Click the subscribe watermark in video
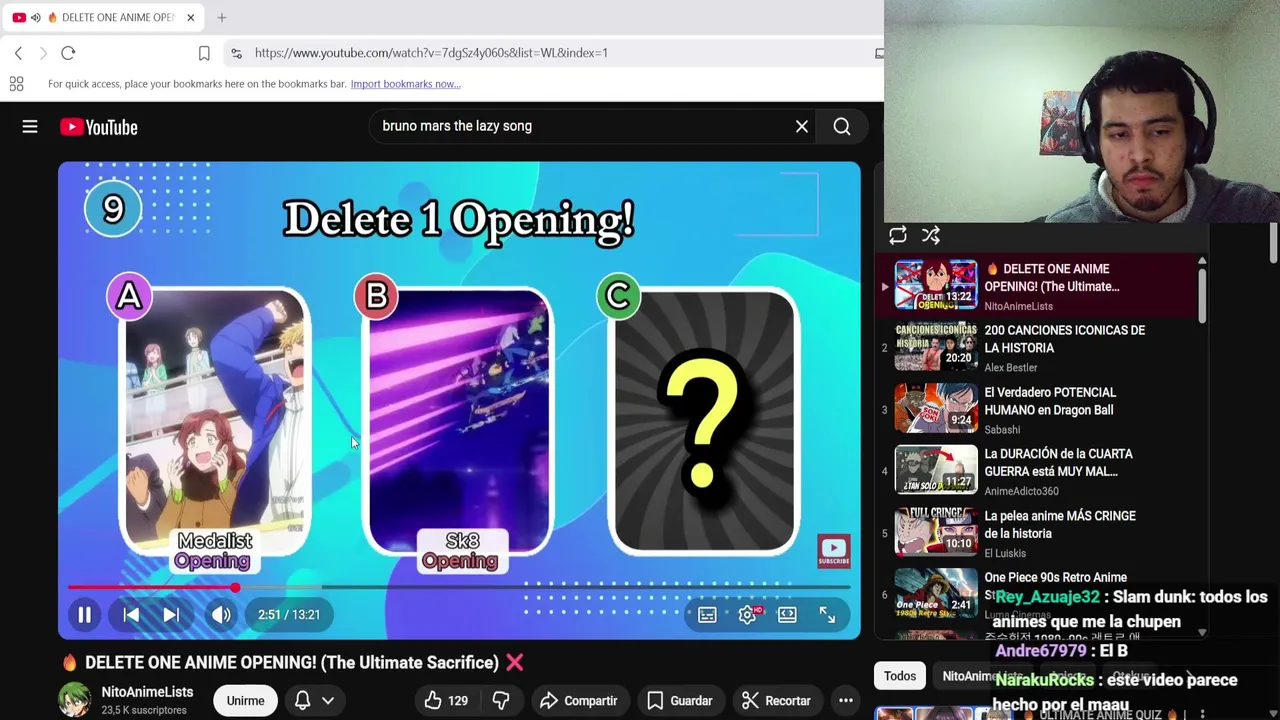 (x=834, y=550)
